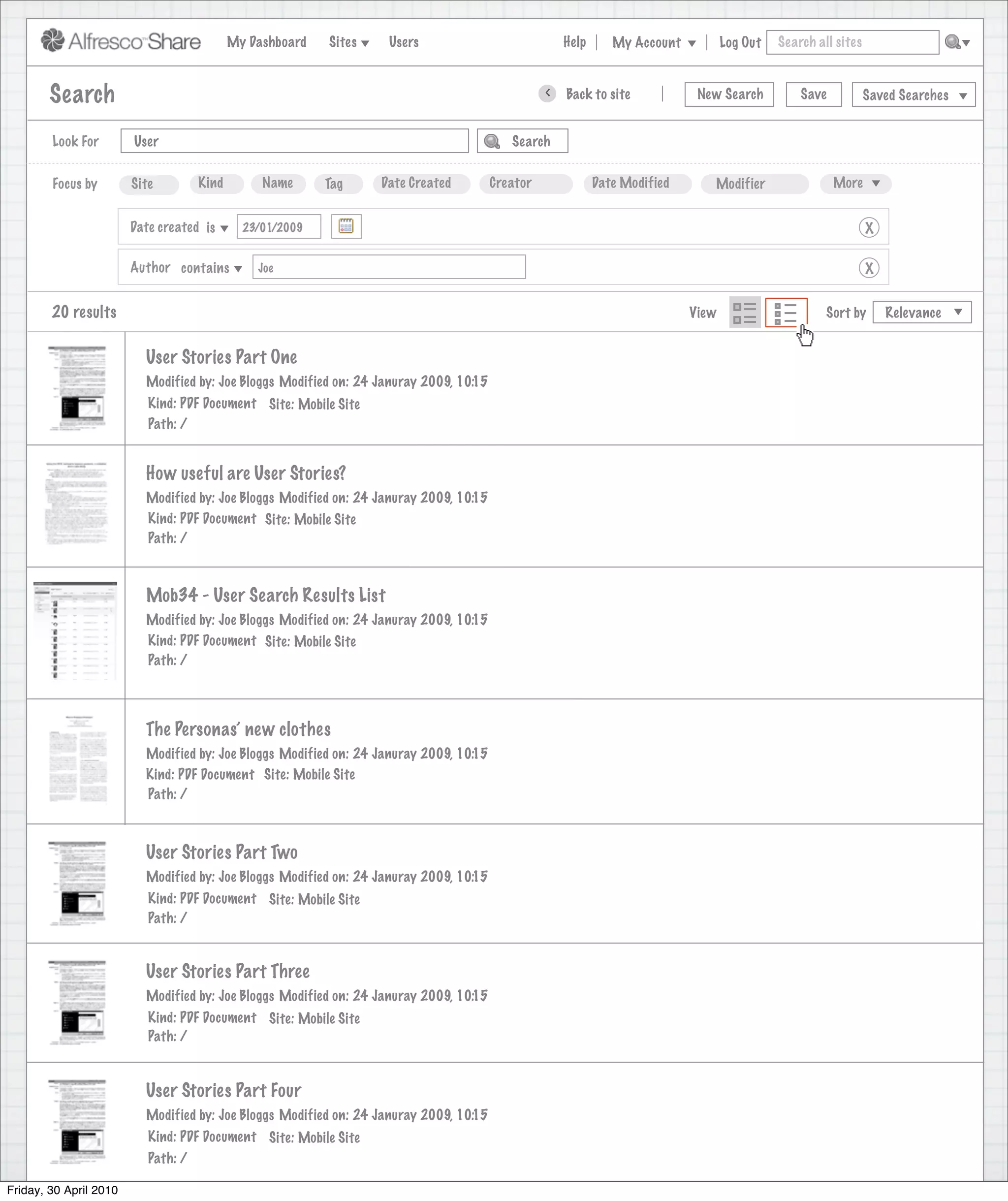Open the Author contains operator dropdown

(x=211, y=268)
